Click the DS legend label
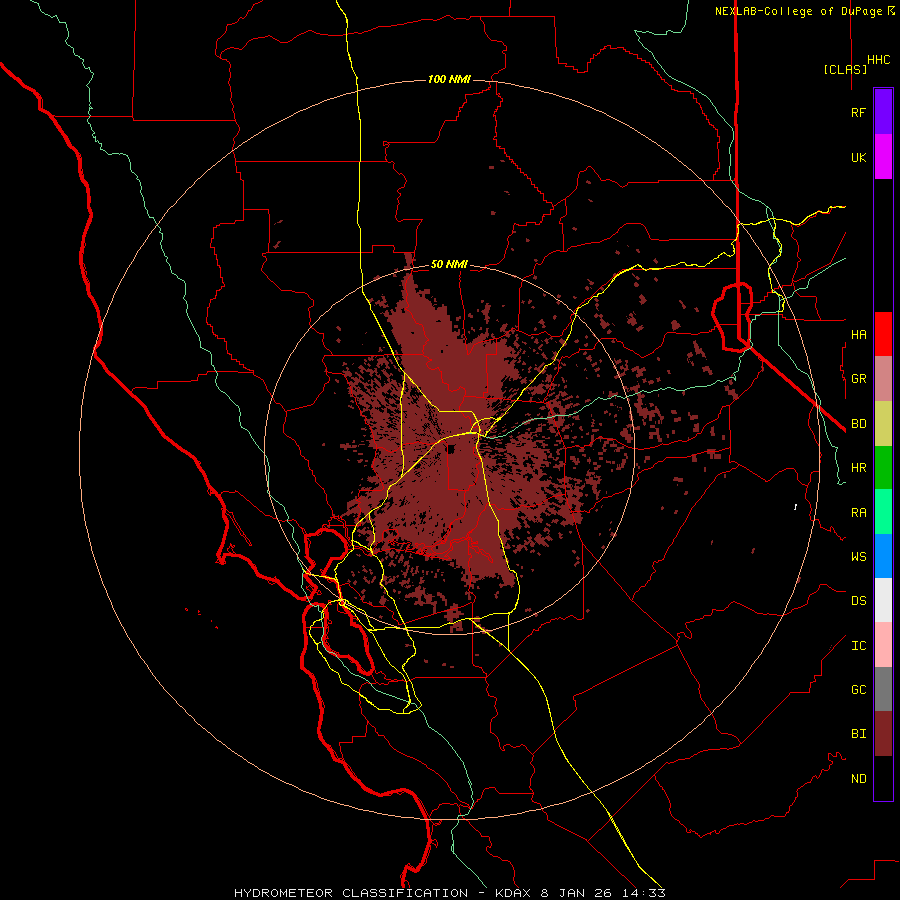Image resolution: width=900 pixels, height=900 pixels. (x=858, y=601)
